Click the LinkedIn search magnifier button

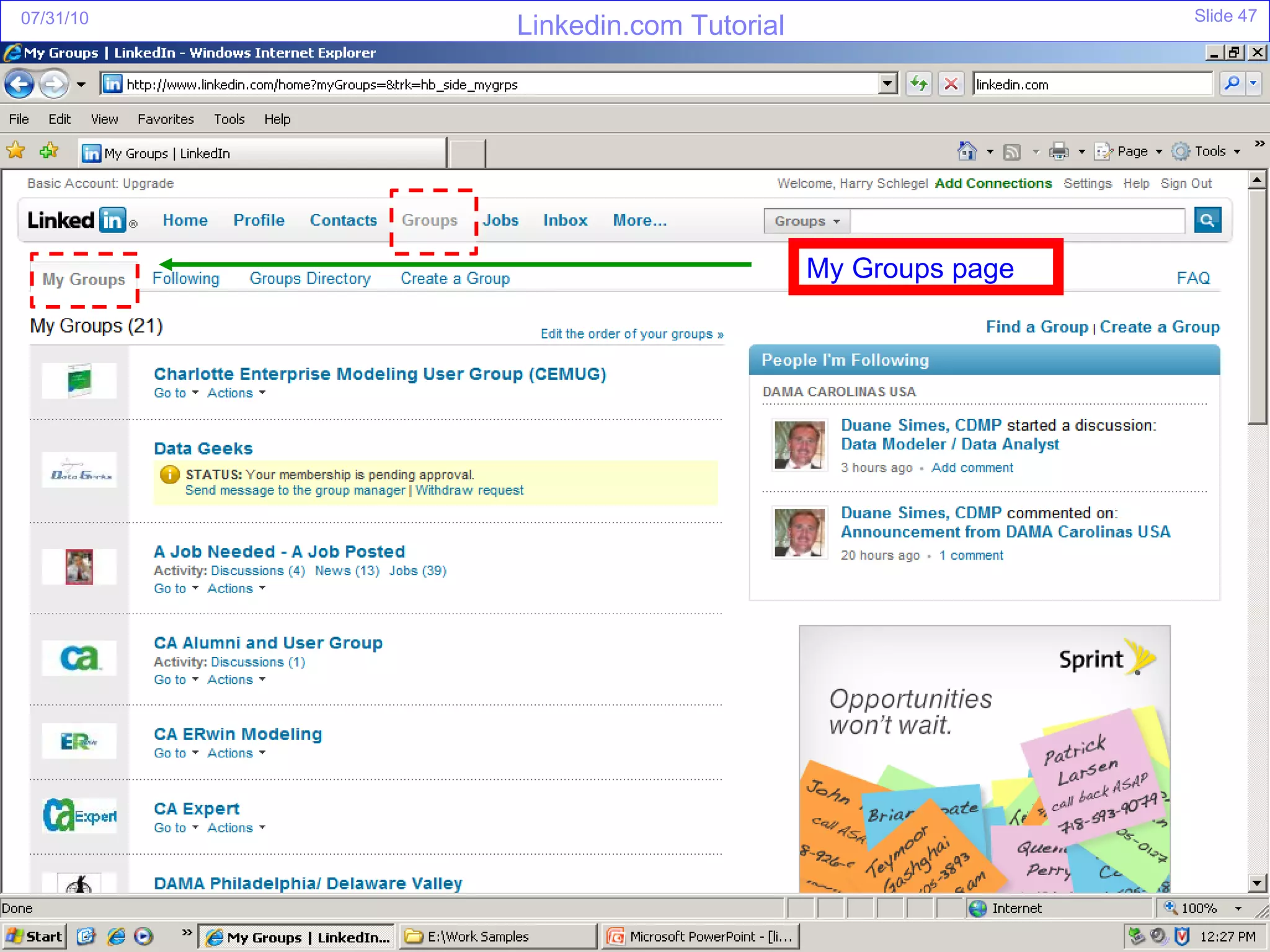(1207, 221)
